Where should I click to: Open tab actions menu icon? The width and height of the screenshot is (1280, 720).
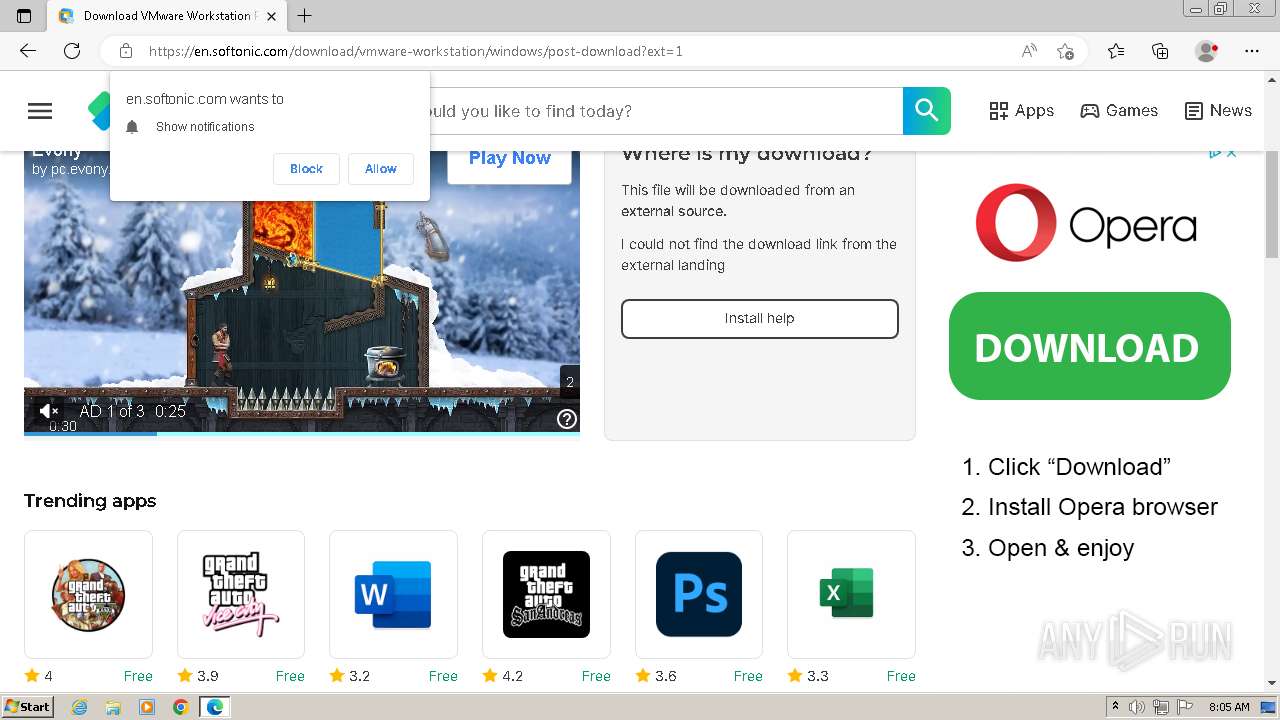(x=24, y=15)
